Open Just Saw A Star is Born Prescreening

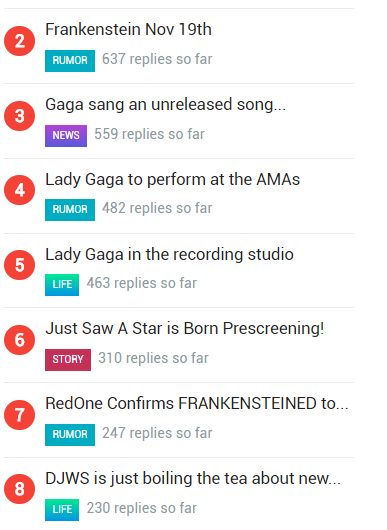[185, 329]
